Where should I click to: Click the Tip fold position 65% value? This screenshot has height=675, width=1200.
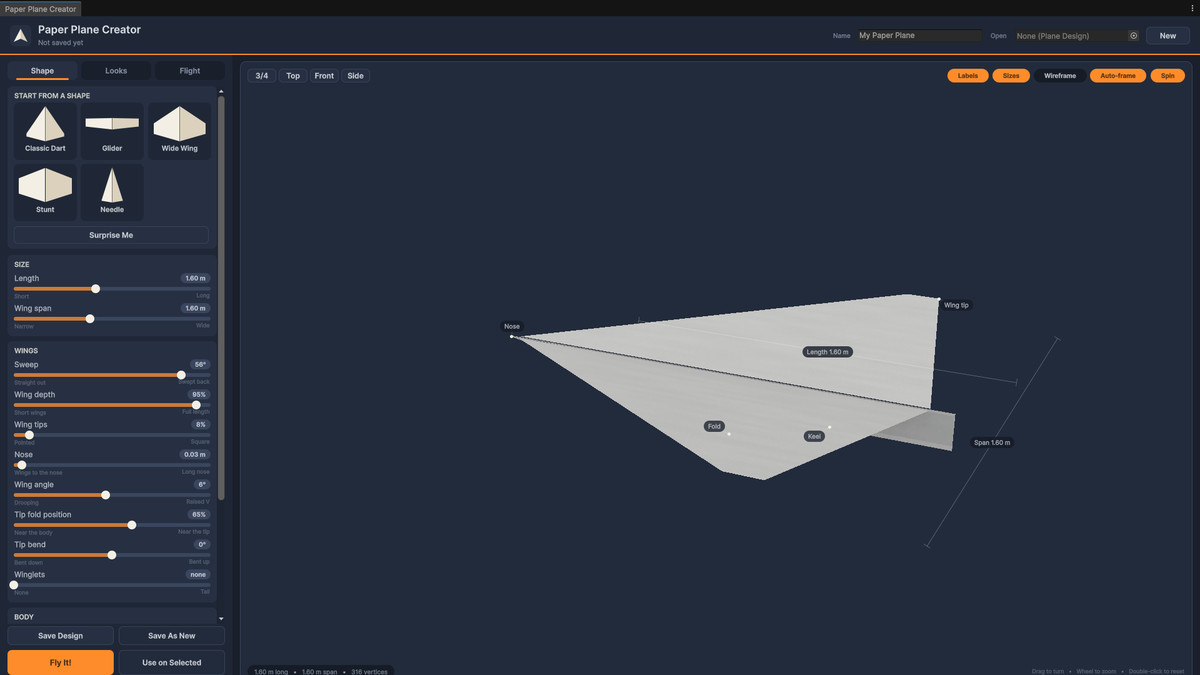199,515
